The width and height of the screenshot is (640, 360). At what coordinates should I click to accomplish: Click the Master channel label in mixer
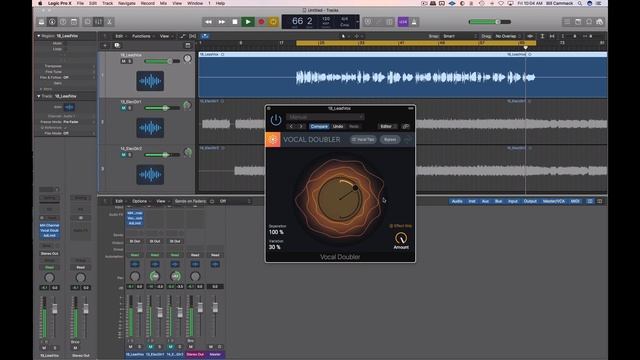point(215,355)
